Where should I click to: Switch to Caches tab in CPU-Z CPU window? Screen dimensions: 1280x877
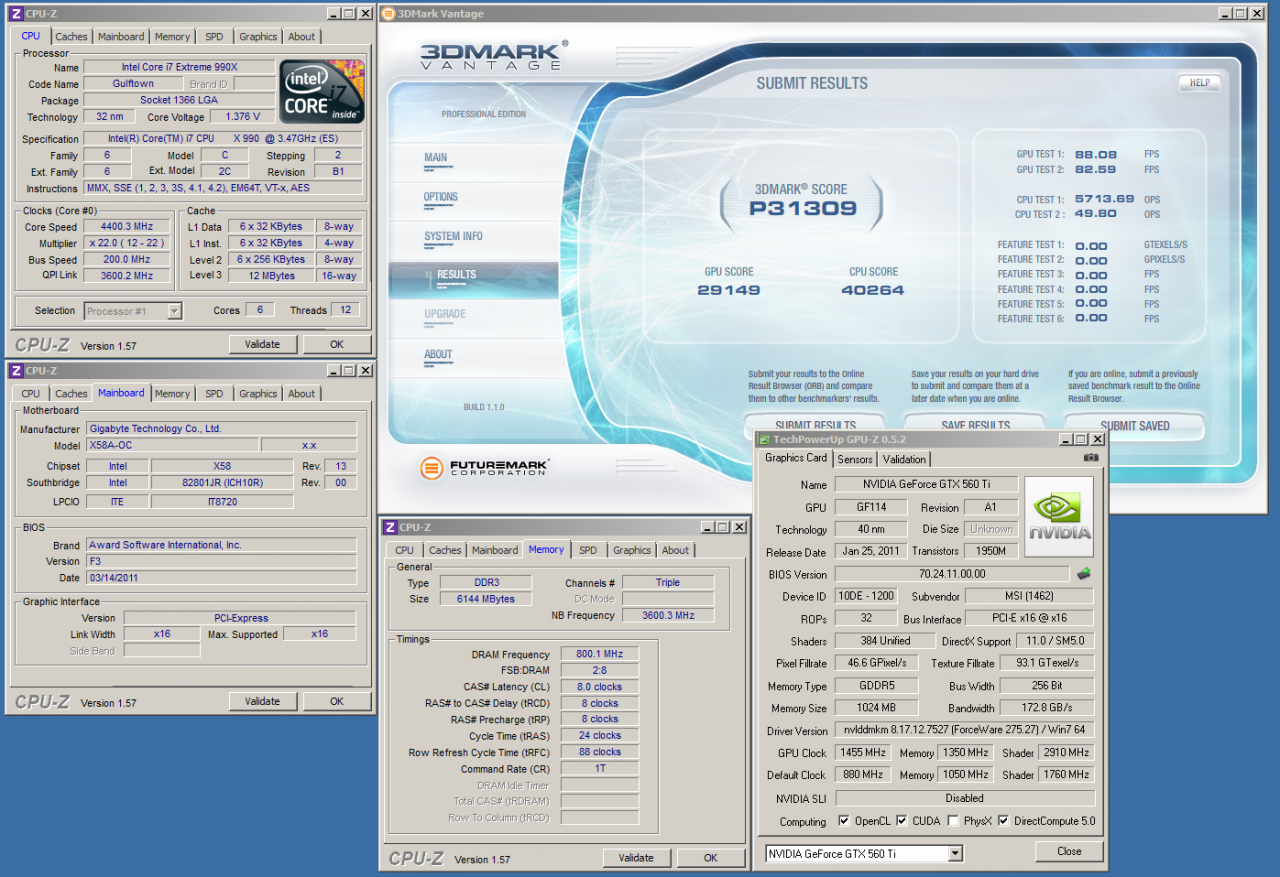(x=70, y=37)
